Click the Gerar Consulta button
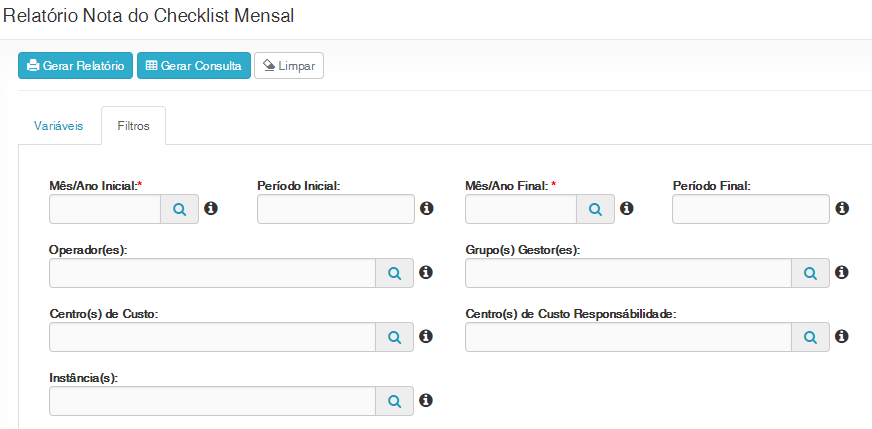The width and height of the screenshot is (872, 429). point(194,66)
